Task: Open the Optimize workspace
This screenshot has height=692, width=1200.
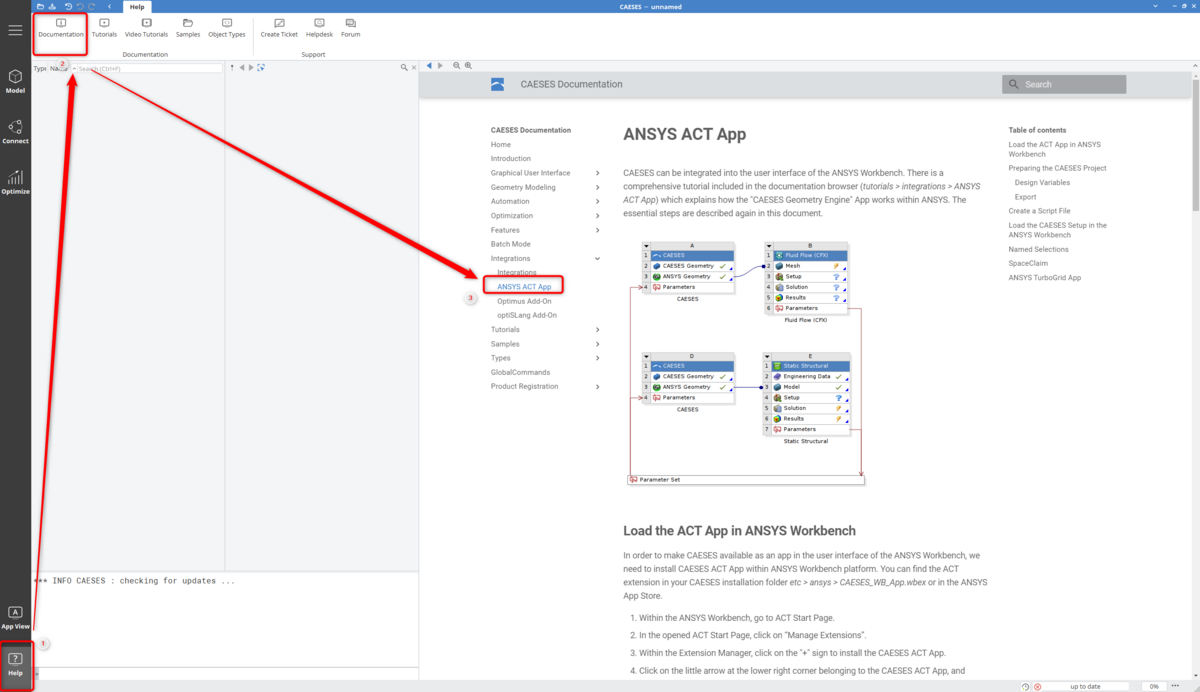Action: tap(15, 182)
